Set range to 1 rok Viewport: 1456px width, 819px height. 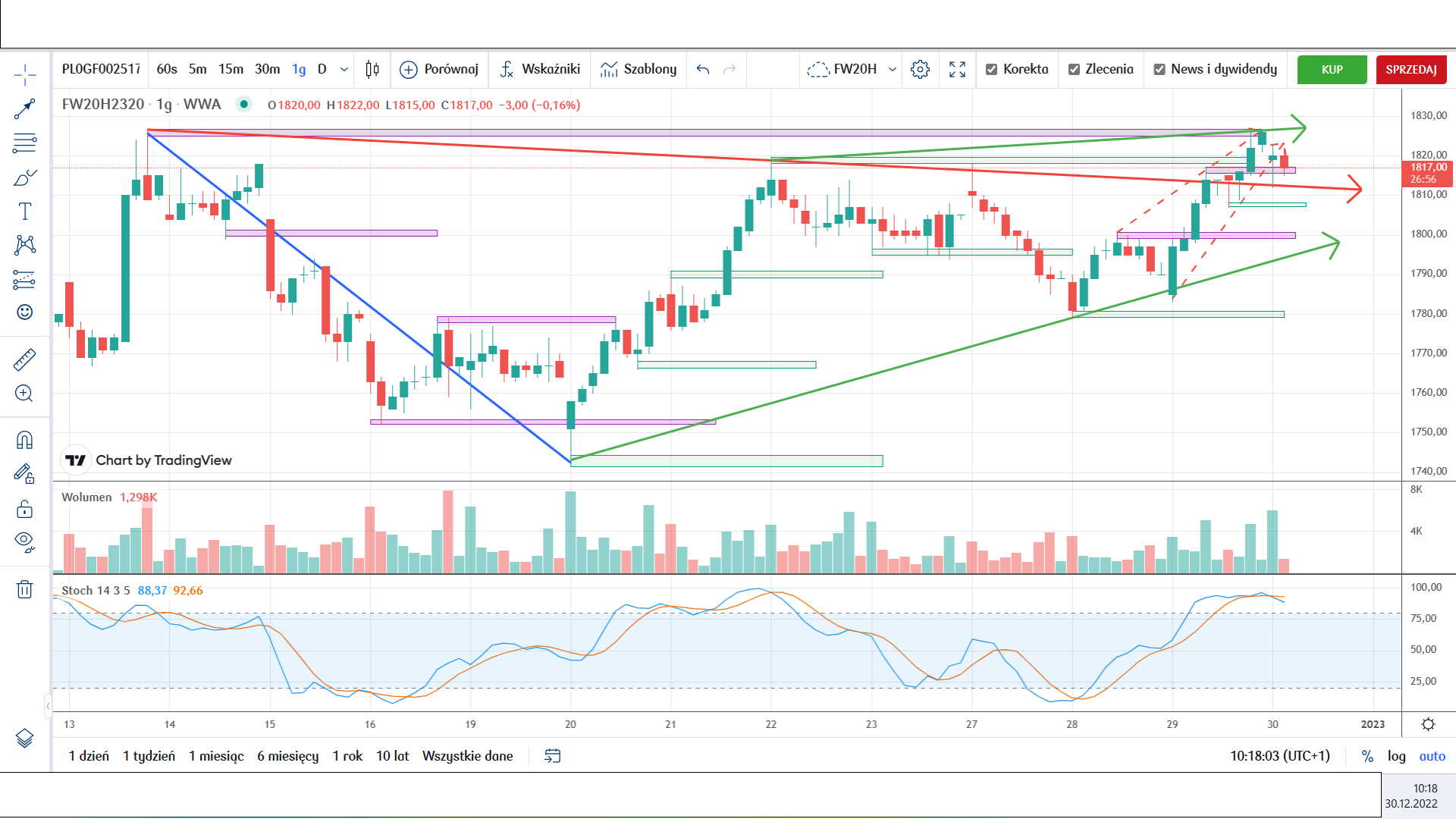coord(347,756)
